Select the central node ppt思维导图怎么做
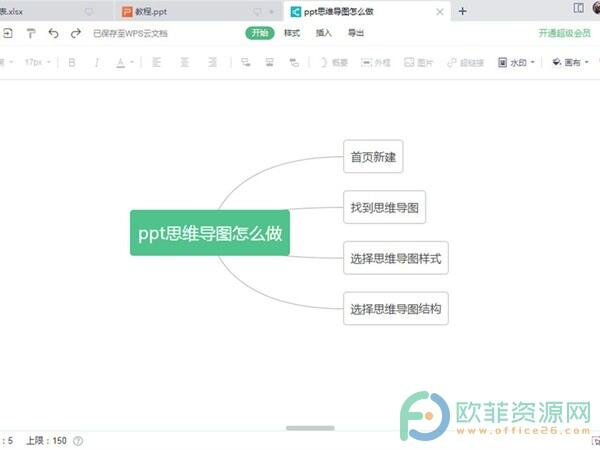This screenshot has width=600, height=450. [x=210, y=233]
